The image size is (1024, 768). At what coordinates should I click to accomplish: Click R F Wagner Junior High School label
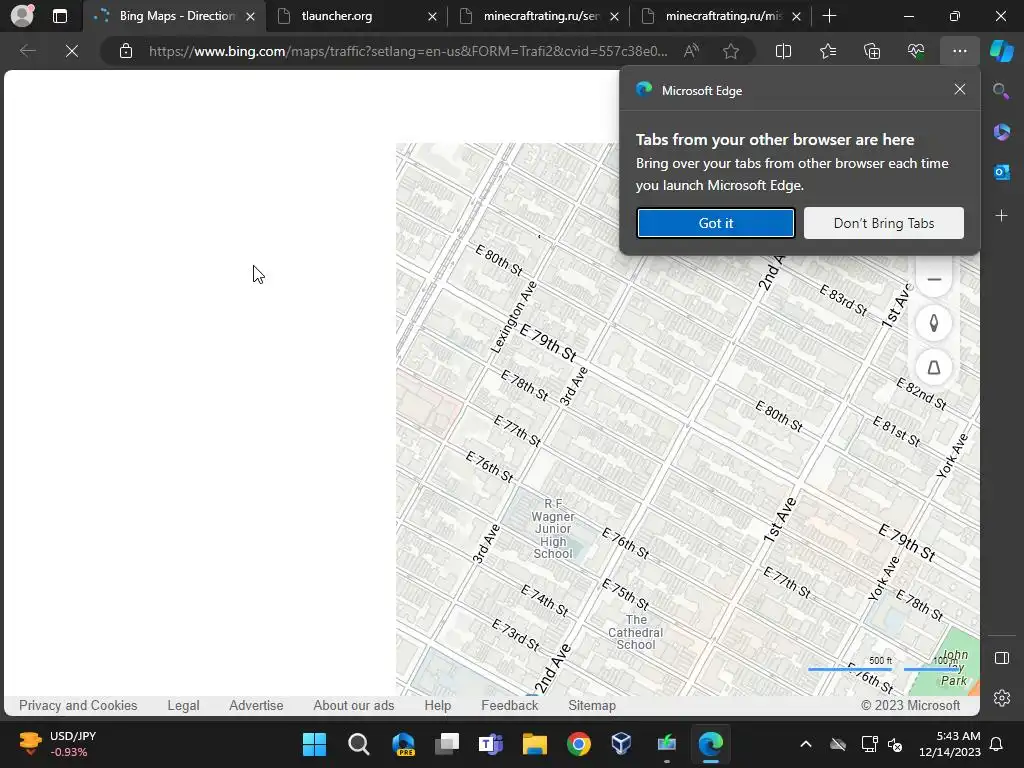click(x=552, y=528)
